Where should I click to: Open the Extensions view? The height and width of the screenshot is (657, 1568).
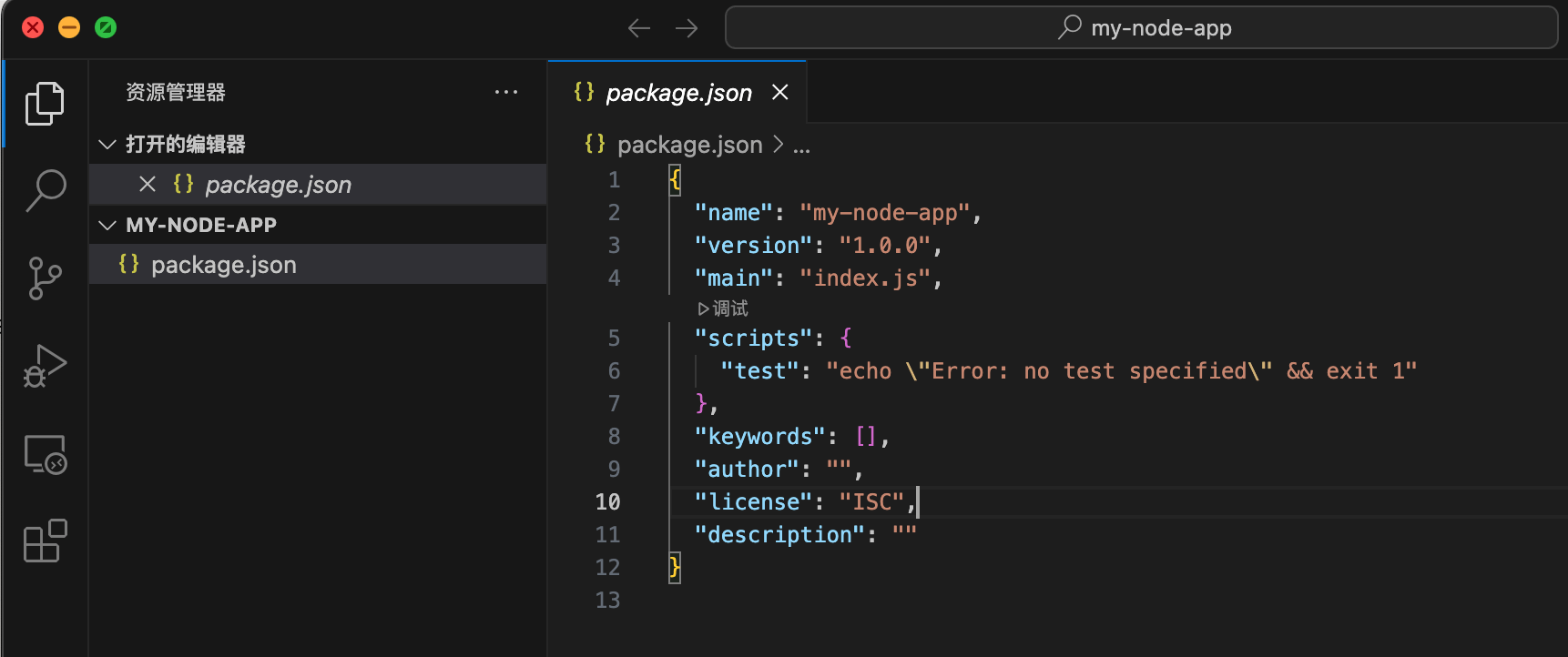(x=45, y=541)
